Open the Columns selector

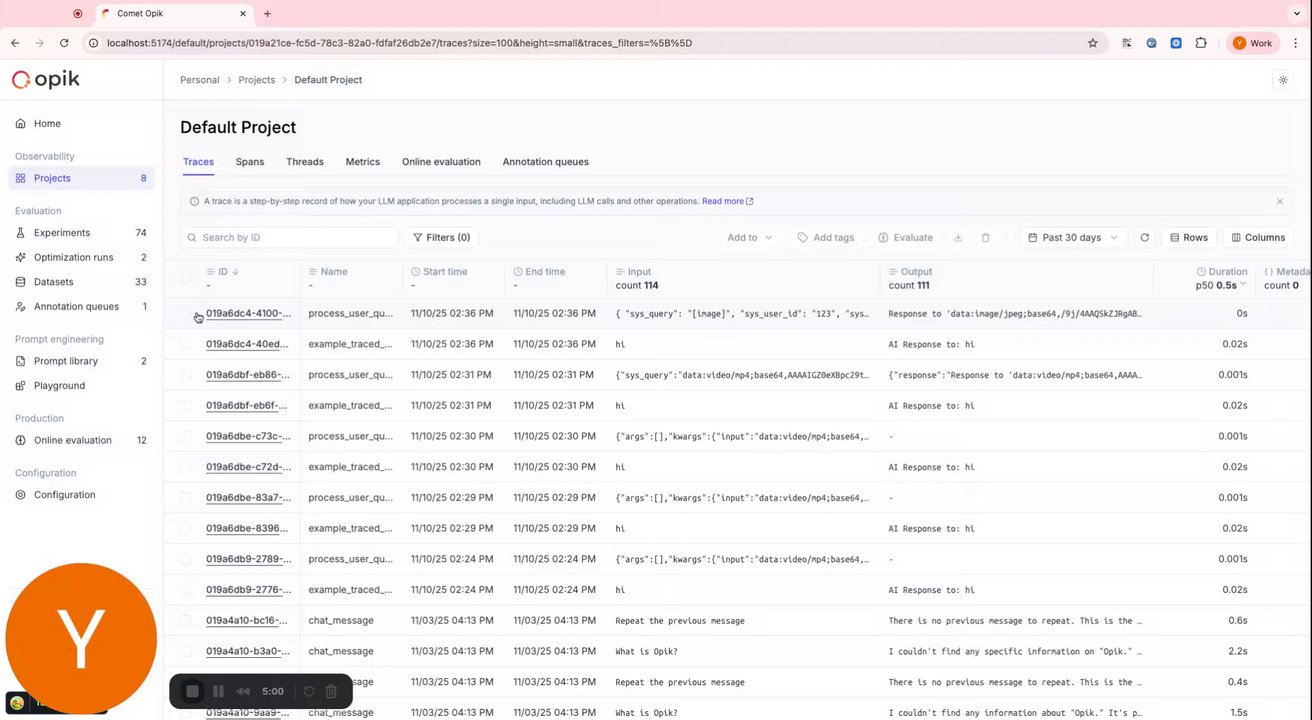coord(1258,238)
